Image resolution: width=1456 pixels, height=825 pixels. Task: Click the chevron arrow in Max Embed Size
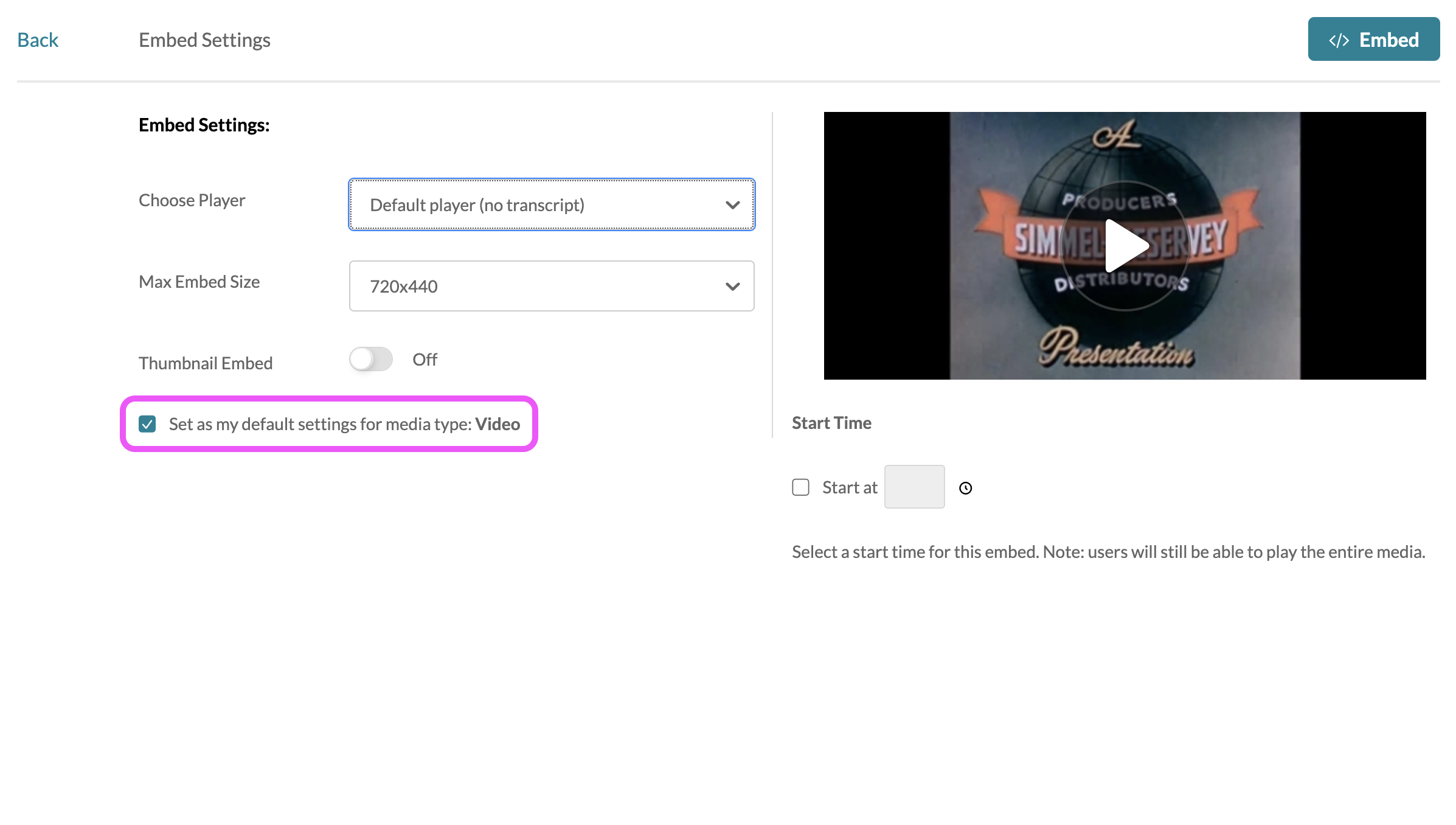click(x=732, y=287)
